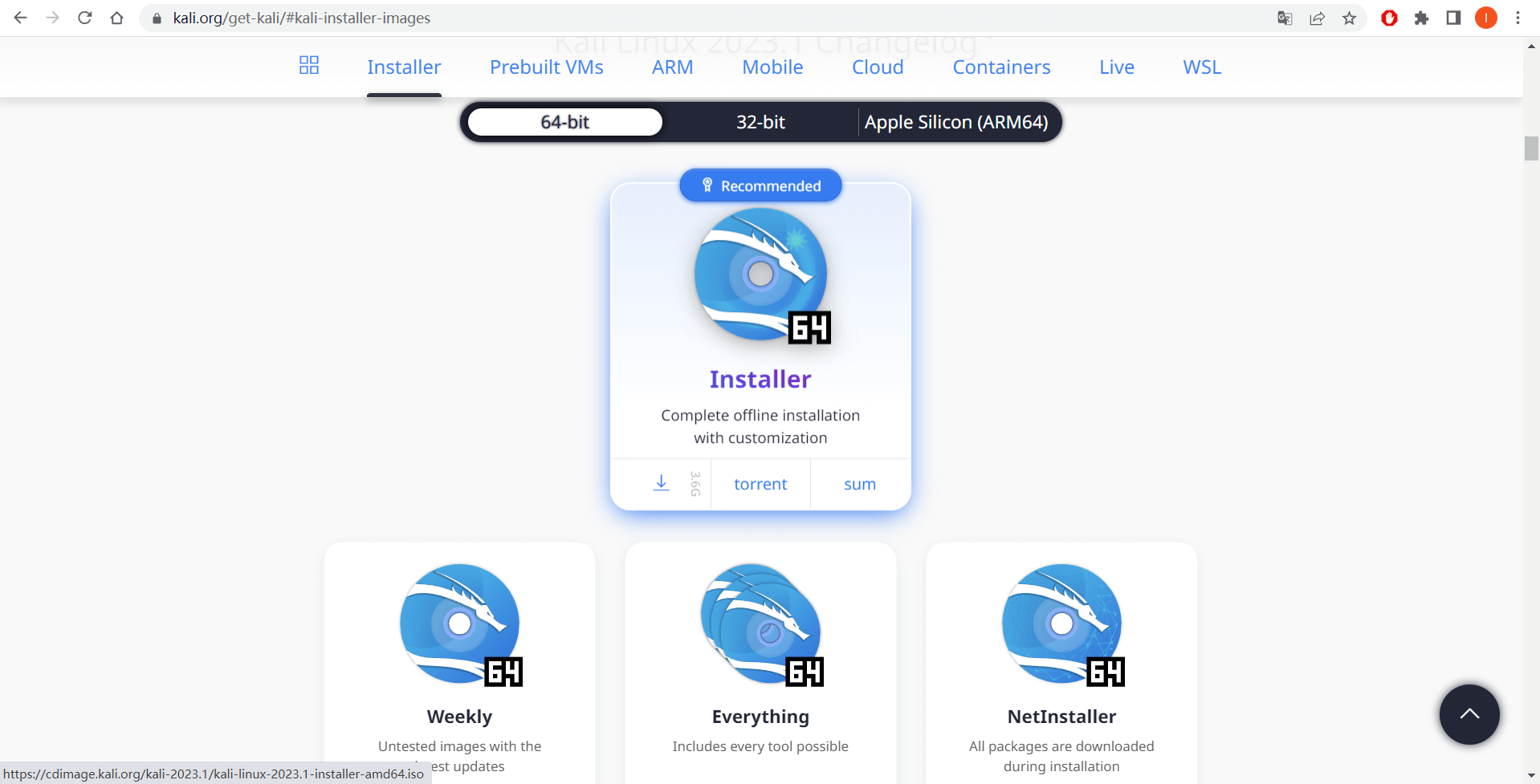Open the grid overview of all platforms
The height and width of the screenshot is (784, 1540).
(309, 65)
